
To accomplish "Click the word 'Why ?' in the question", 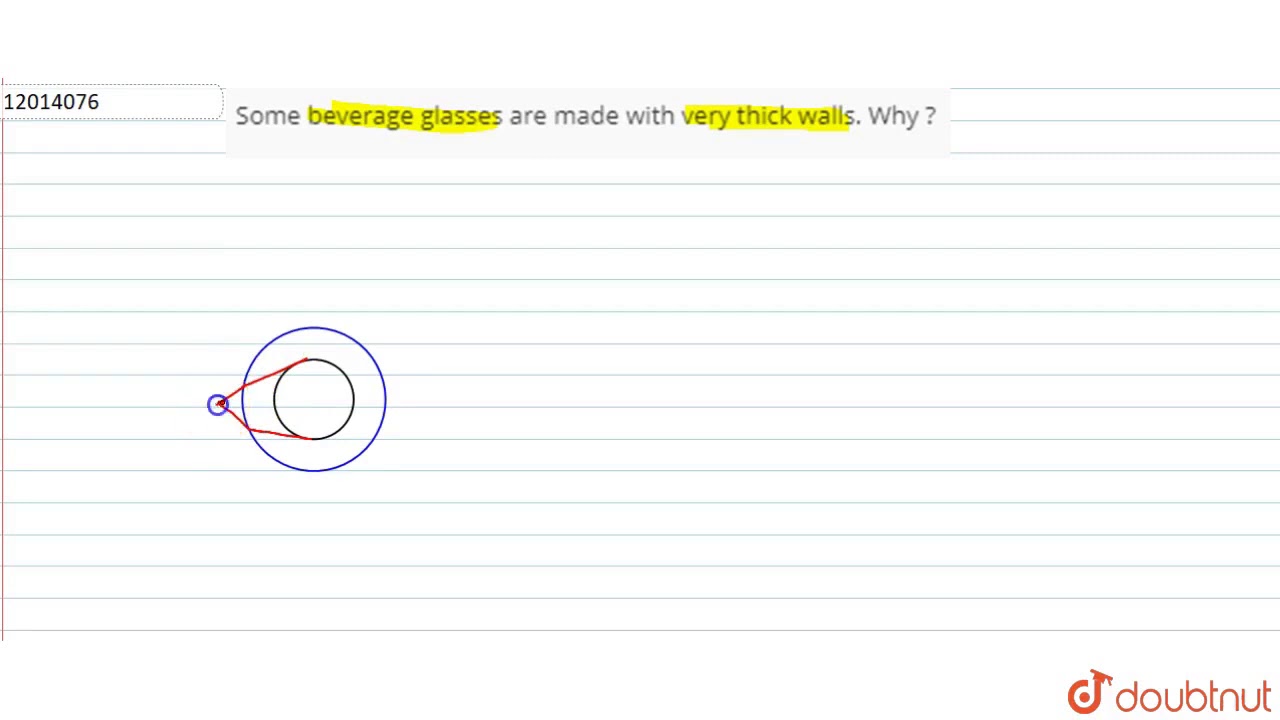I will pyautogui.click(x=901, y=115).
